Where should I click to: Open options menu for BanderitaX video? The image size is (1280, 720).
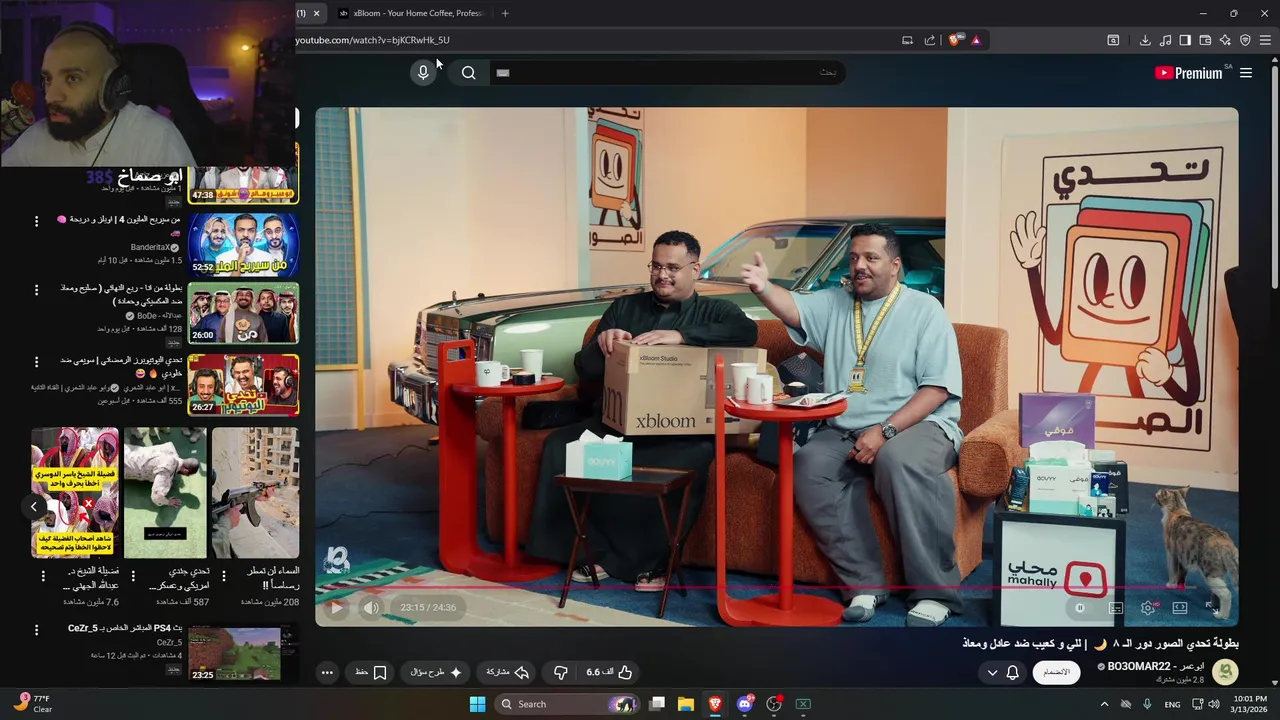[36, 220]
